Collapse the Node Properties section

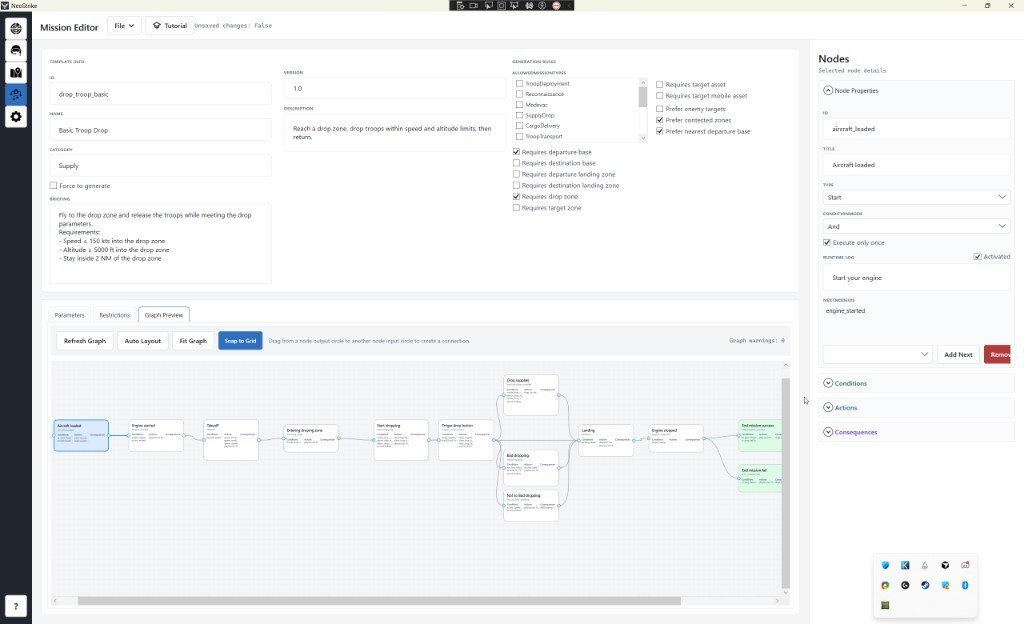point(828,91)
